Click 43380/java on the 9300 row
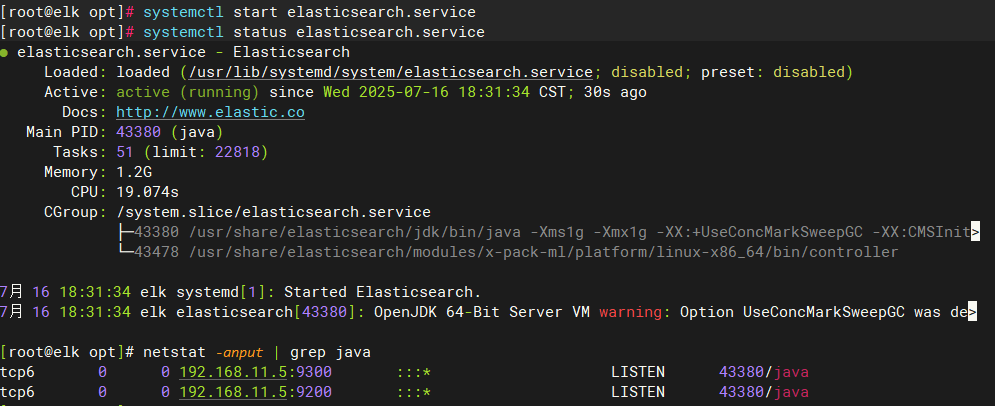The height and width of the screenshot is (406, 995). point(764,372)
